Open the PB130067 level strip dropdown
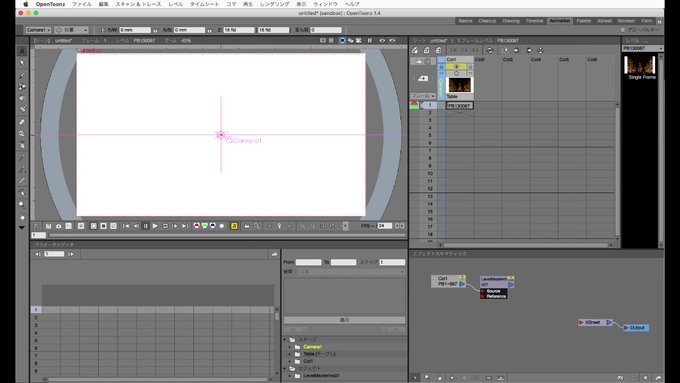 [642, 48]
